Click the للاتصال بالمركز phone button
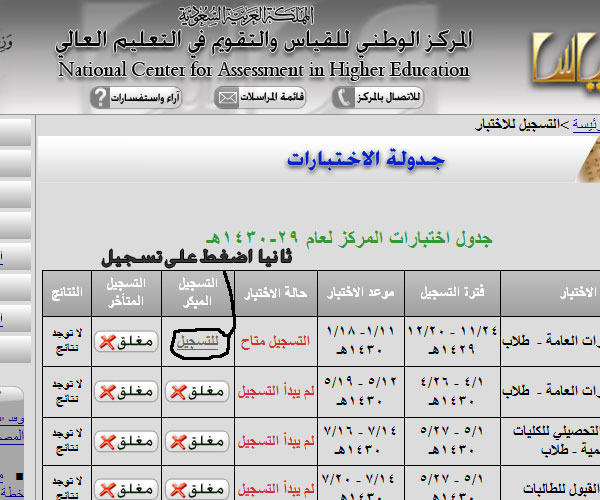This screenshot has height=500, width=600. 378,98
